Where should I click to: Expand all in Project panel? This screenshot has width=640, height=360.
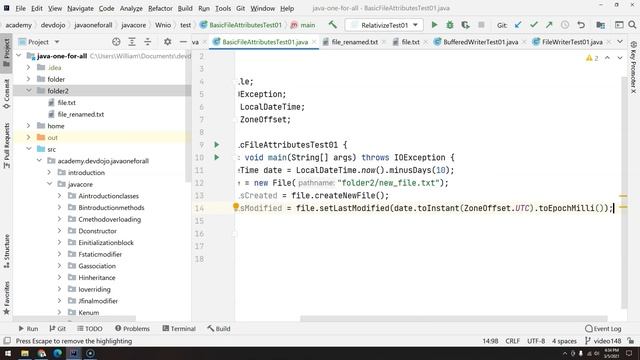(132, 42)
